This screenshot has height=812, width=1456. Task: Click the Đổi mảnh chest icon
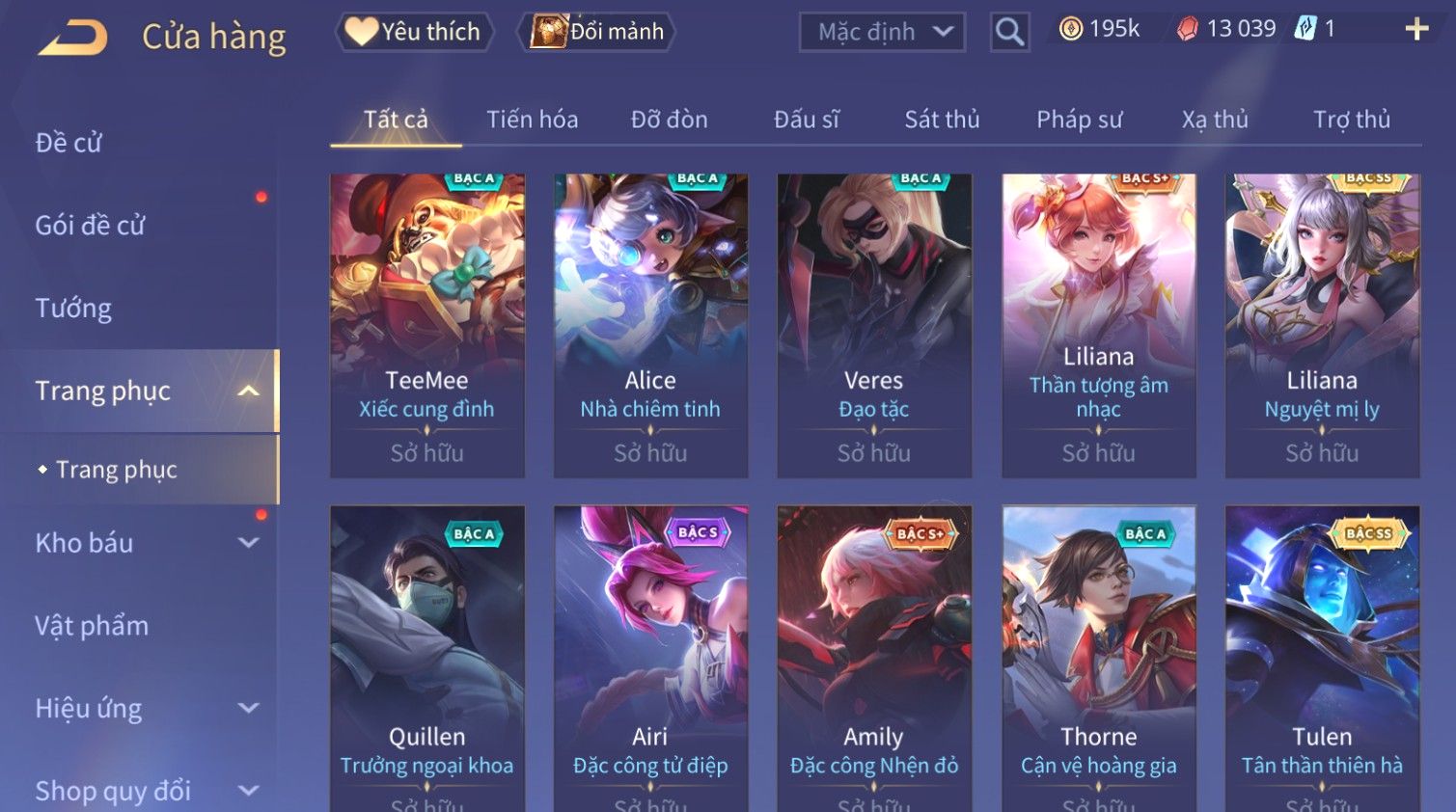point(548,32)
